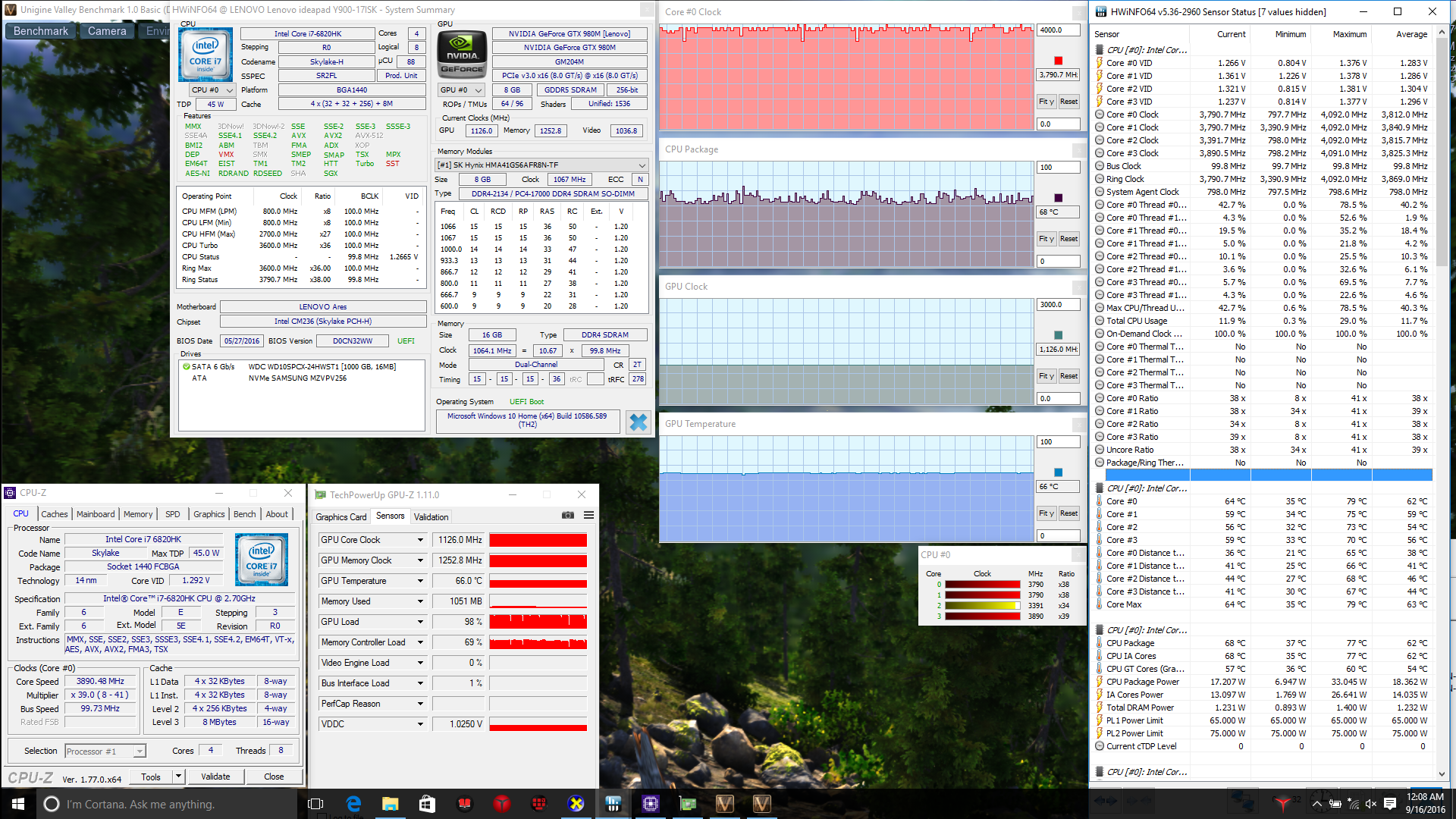Click the red color square in Core #0 Clock graph
Screen dimensions: 1456x819
point(1059,61)
